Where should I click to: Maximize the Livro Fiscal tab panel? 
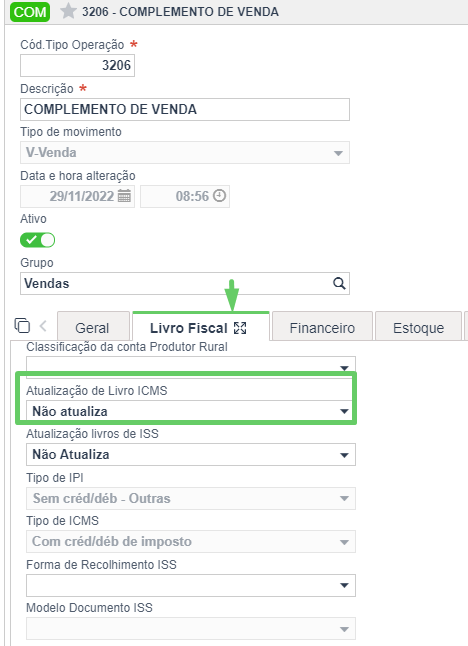coord(240,328)
